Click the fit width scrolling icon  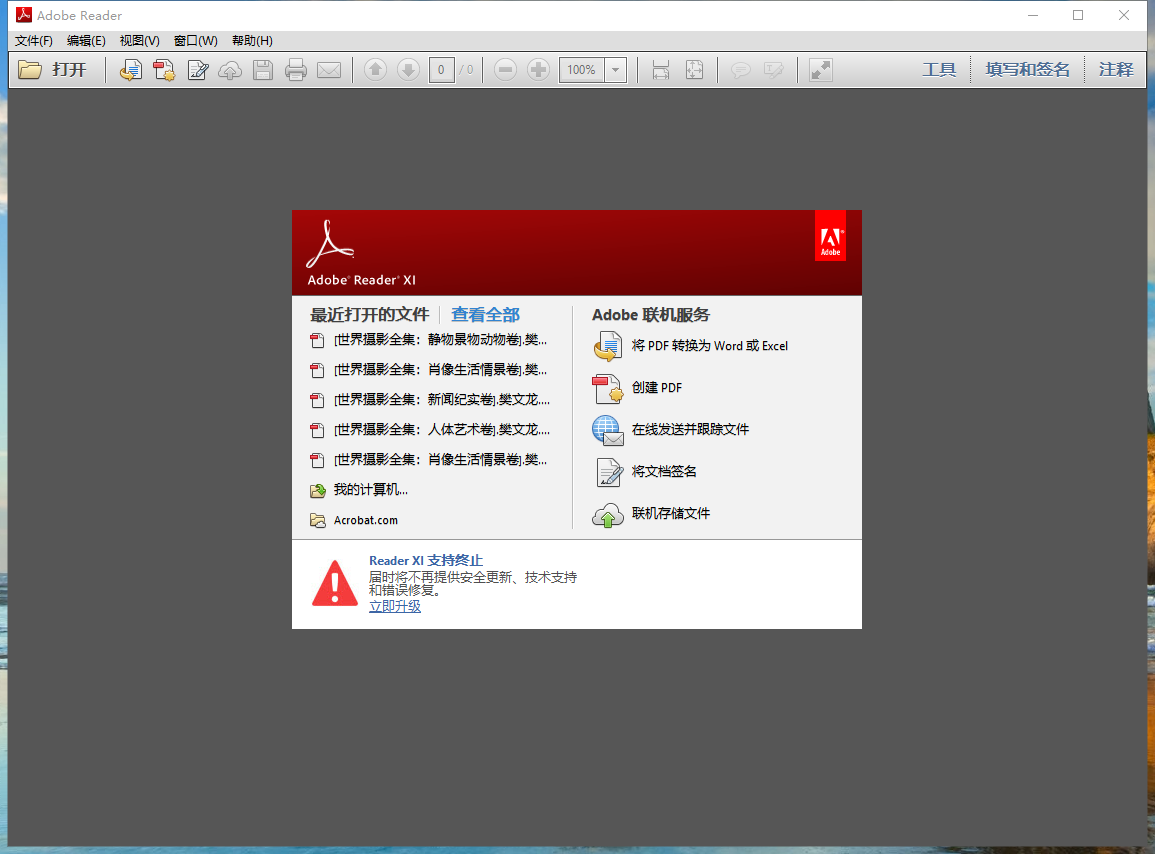click(661, 70)
